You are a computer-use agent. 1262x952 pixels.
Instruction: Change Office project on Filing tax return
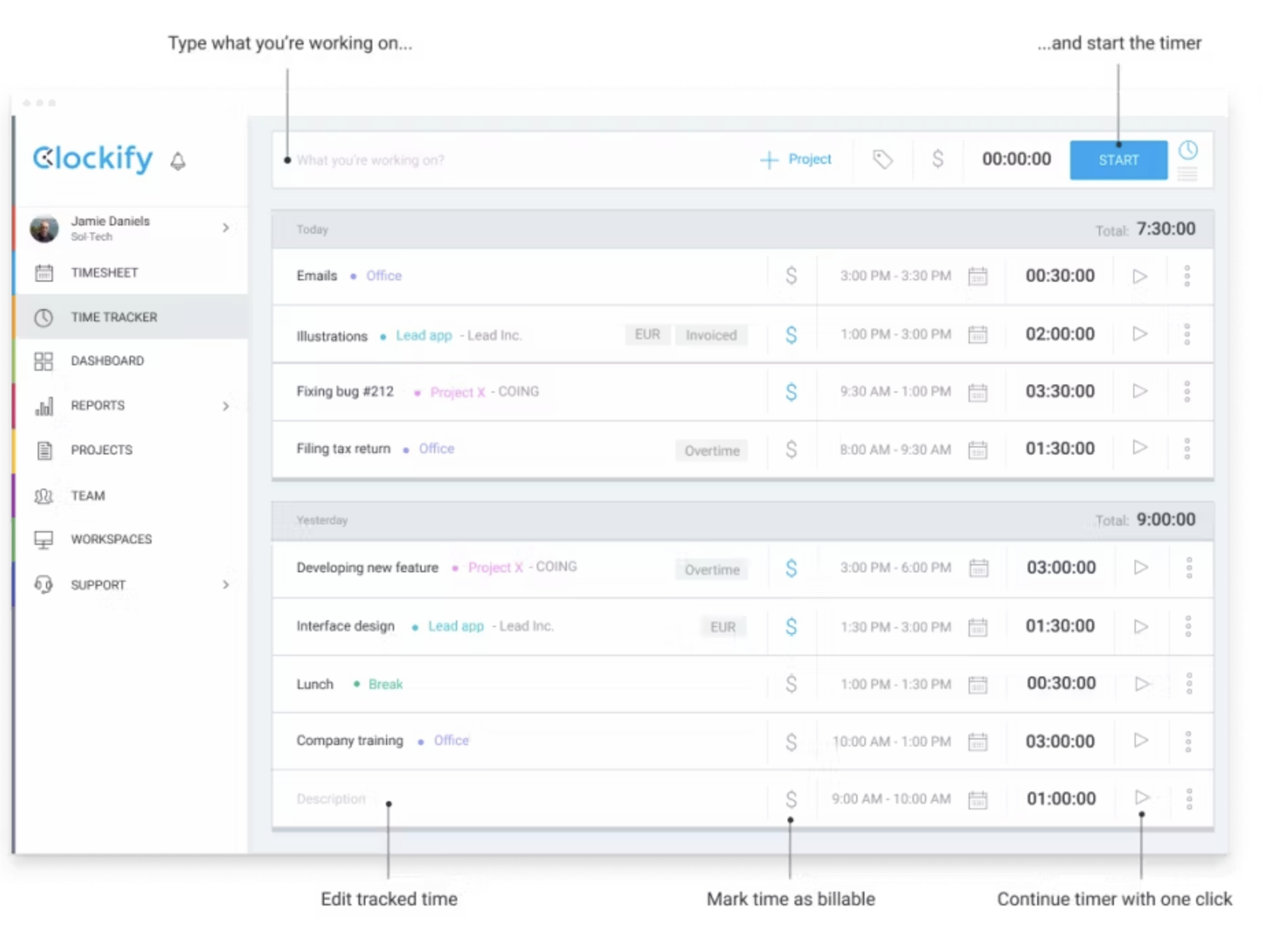436,448
